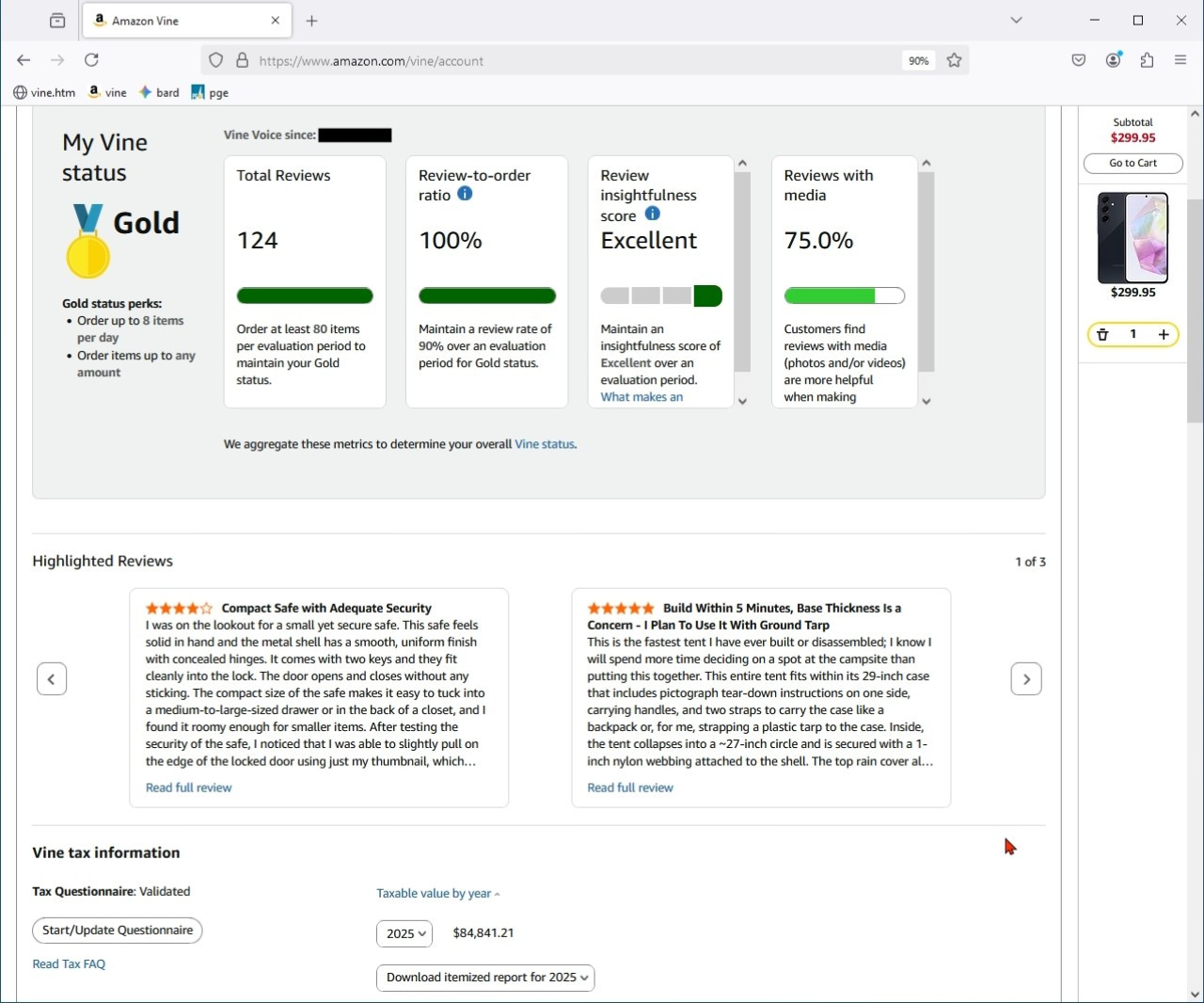
Task: Open the pge bookmark
Action: click(210, 92)
